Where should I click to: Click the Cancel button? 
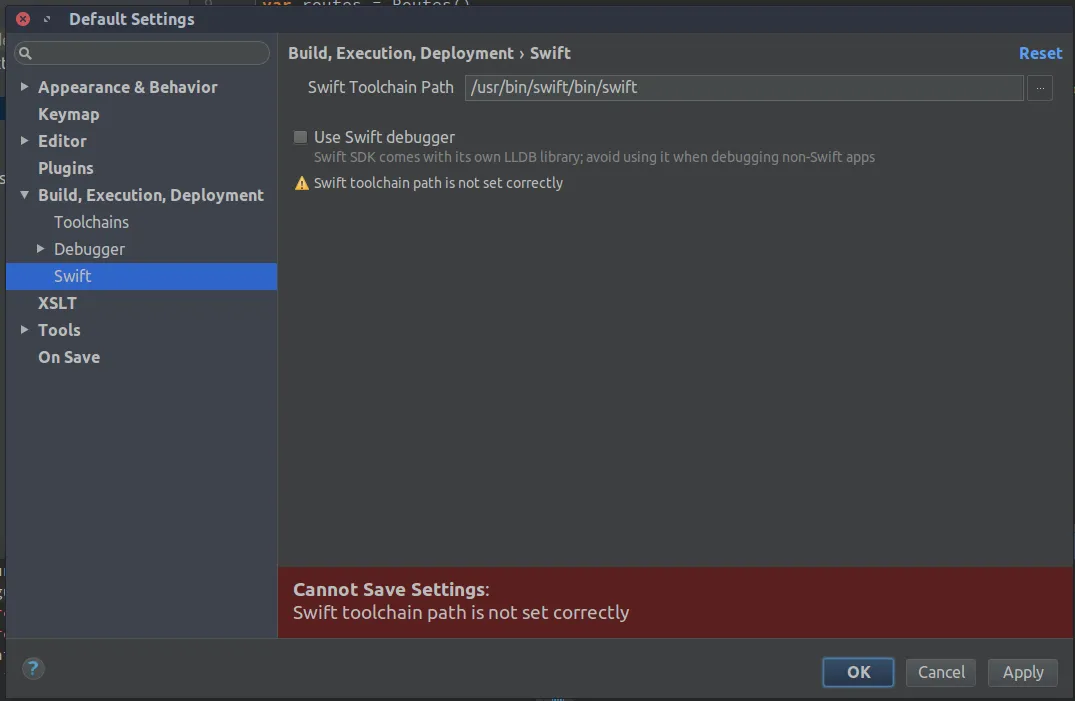tap(941, 672)
